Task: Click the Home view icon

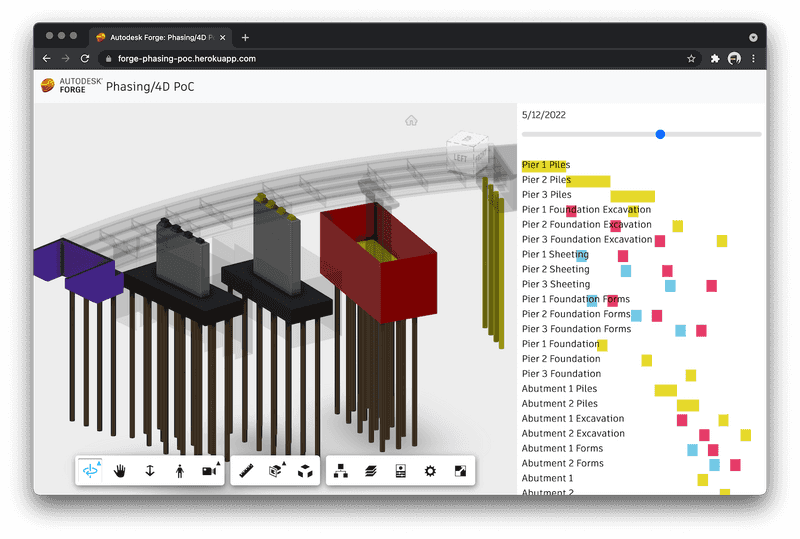Action: 411,120
